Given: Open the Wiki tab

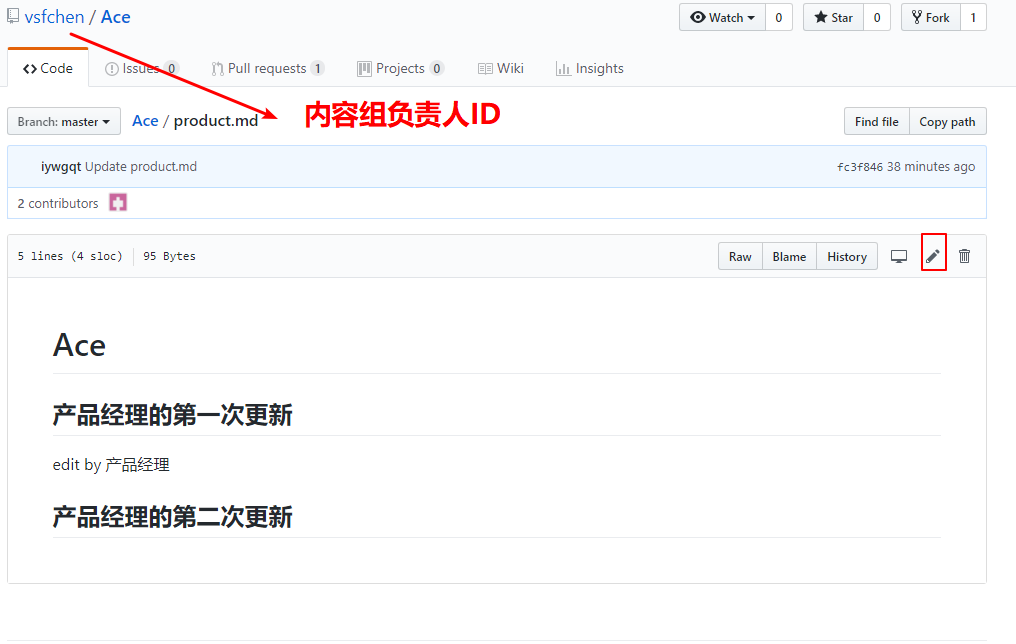Looking at the screenshot, I should point(501,69).
